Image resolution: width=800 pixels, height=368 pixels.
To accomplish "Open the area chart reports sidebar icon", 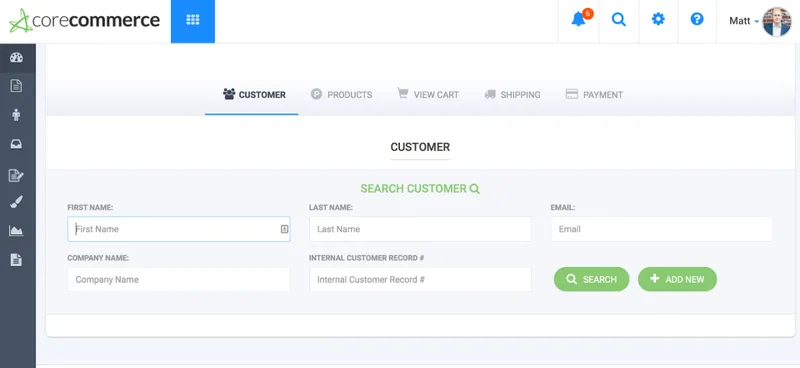I will tap(16, 231).
